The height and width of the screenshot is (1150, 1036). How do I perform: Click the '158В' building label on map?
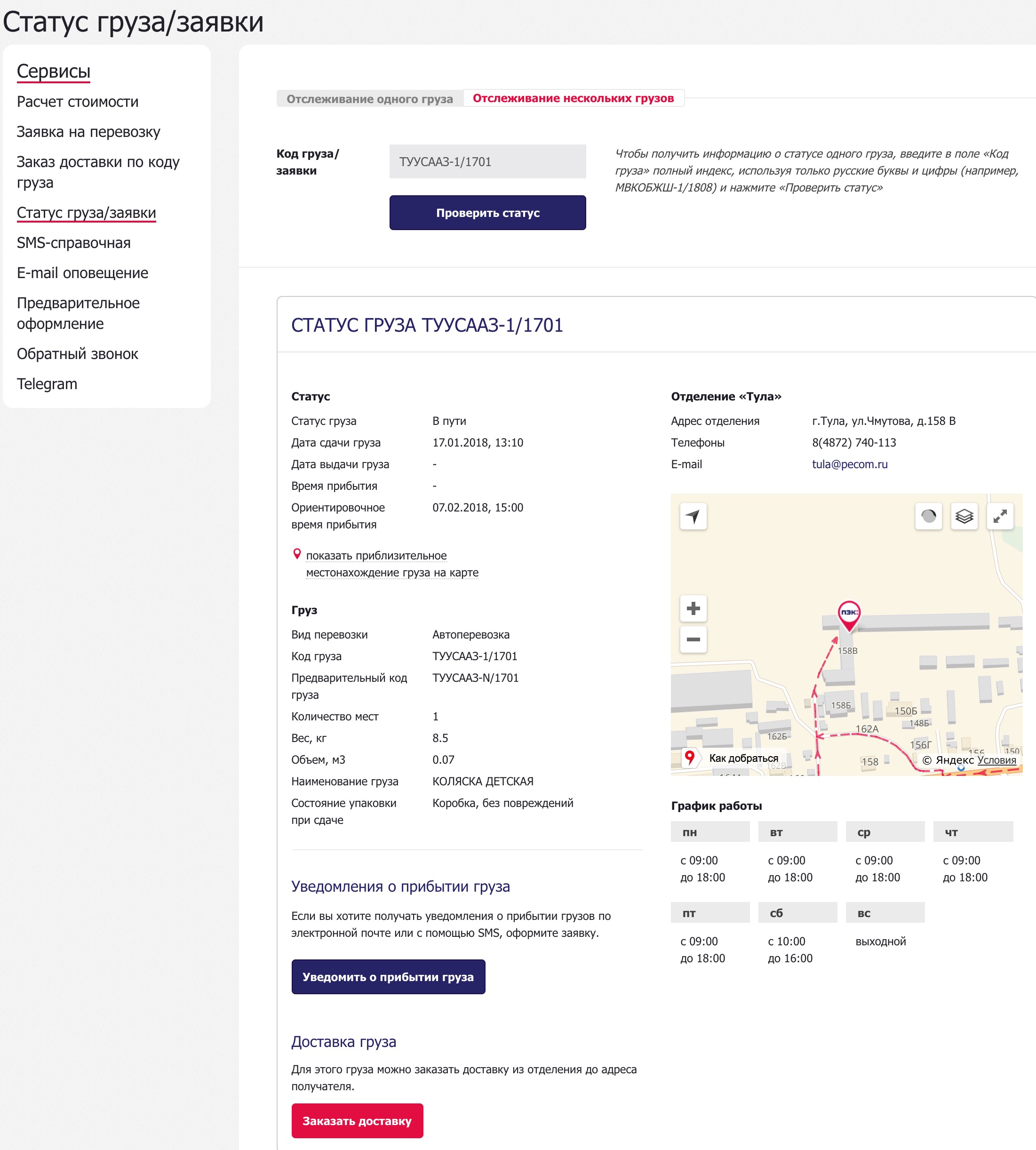pyautogui.click(x=848, y=651)
